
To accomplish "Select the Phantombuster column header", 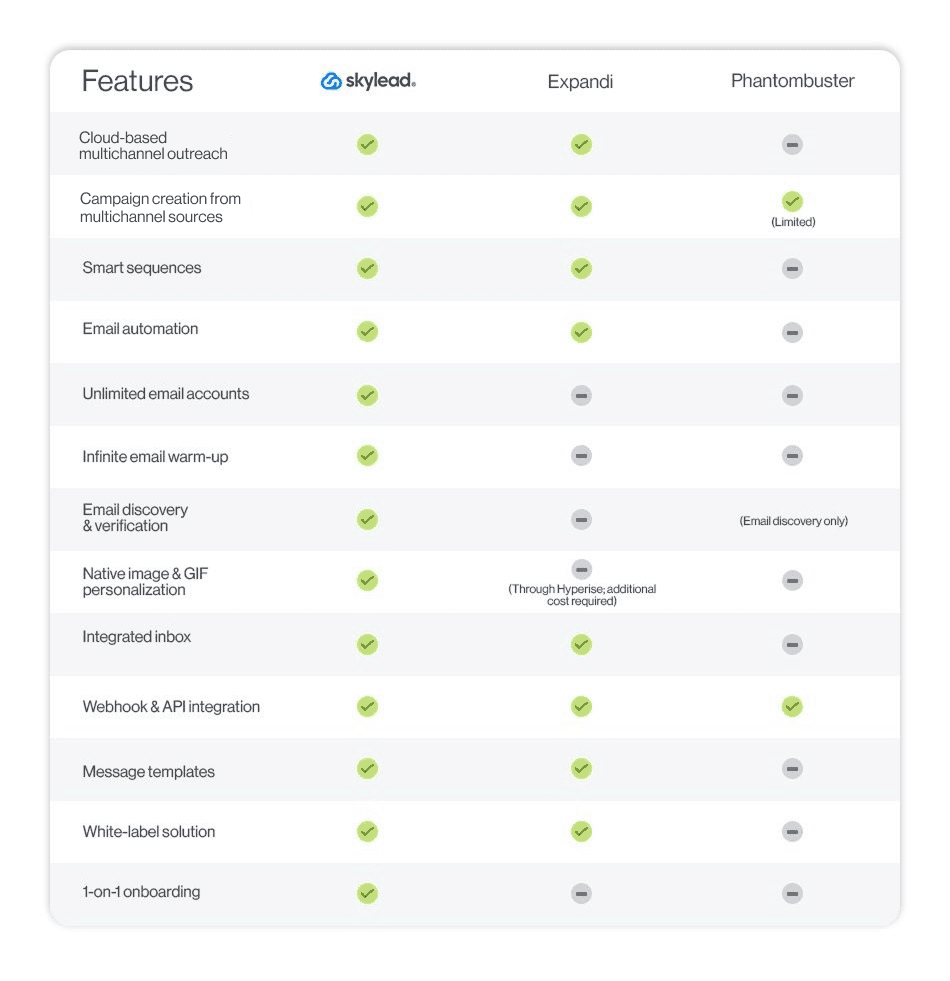I will click(x=792, y=81).
